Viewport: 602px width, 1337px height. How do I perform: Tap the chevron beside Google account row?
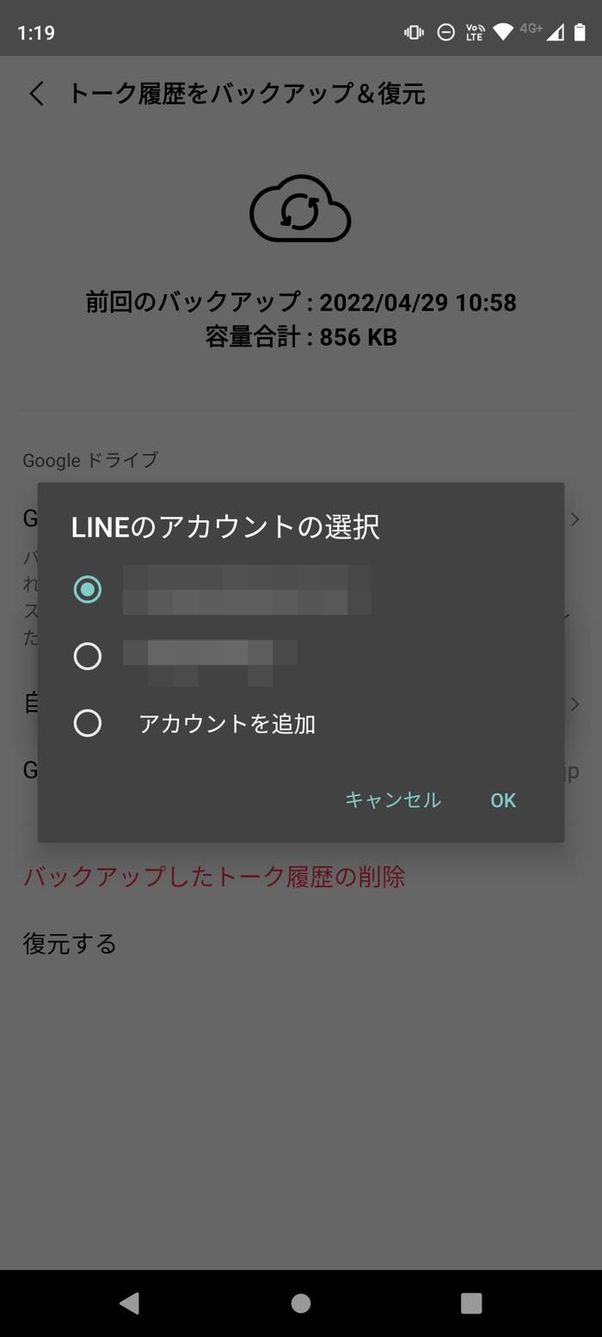pyautogui.click(x=575, y=519)
